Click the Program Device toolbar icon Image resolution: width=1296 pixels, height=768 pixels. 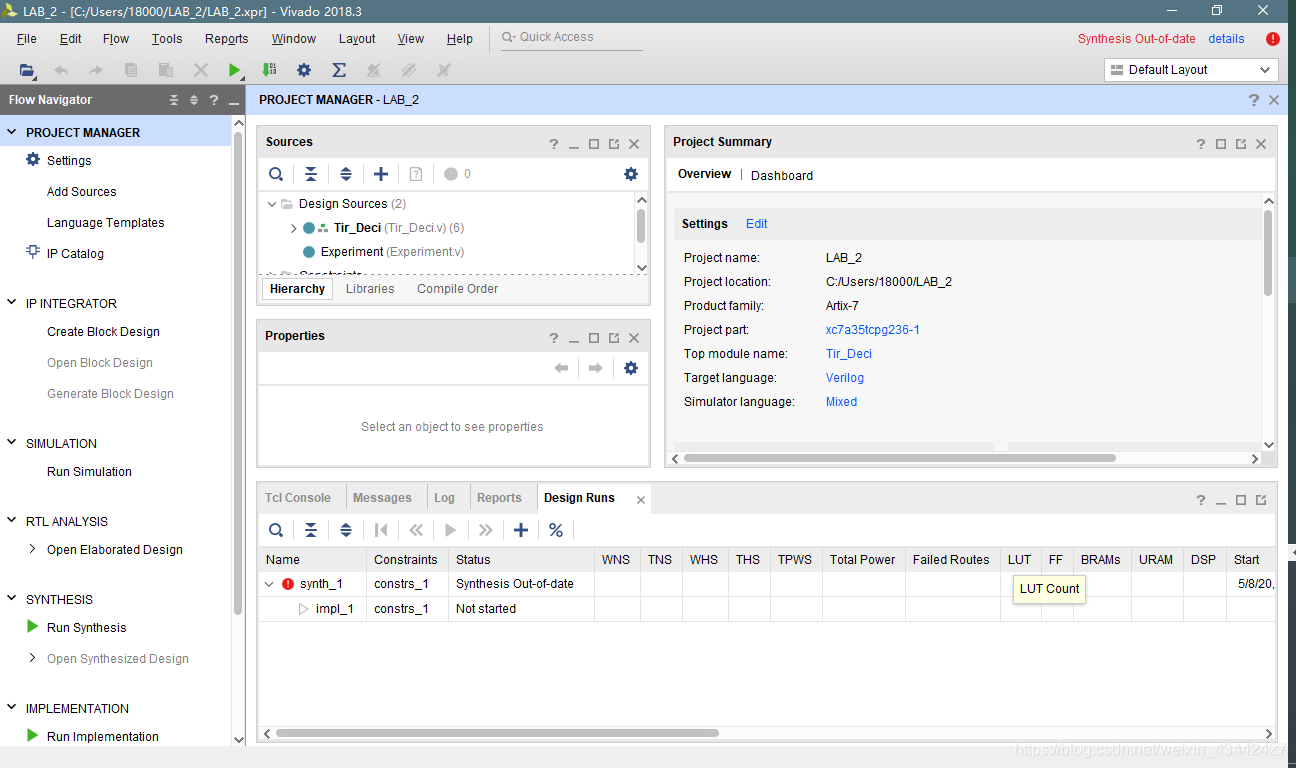pos(269,70)
